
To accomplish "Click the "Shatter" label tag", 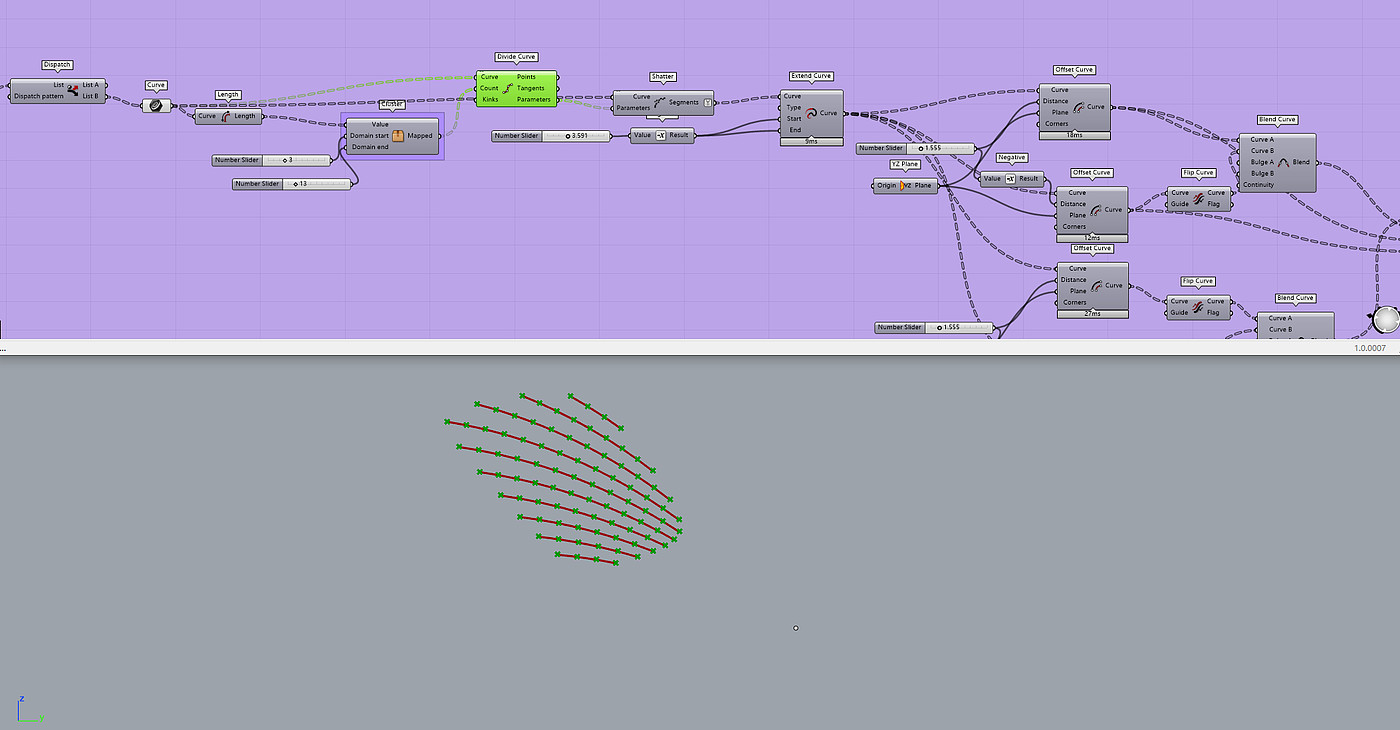I will [x=663, y=76].
